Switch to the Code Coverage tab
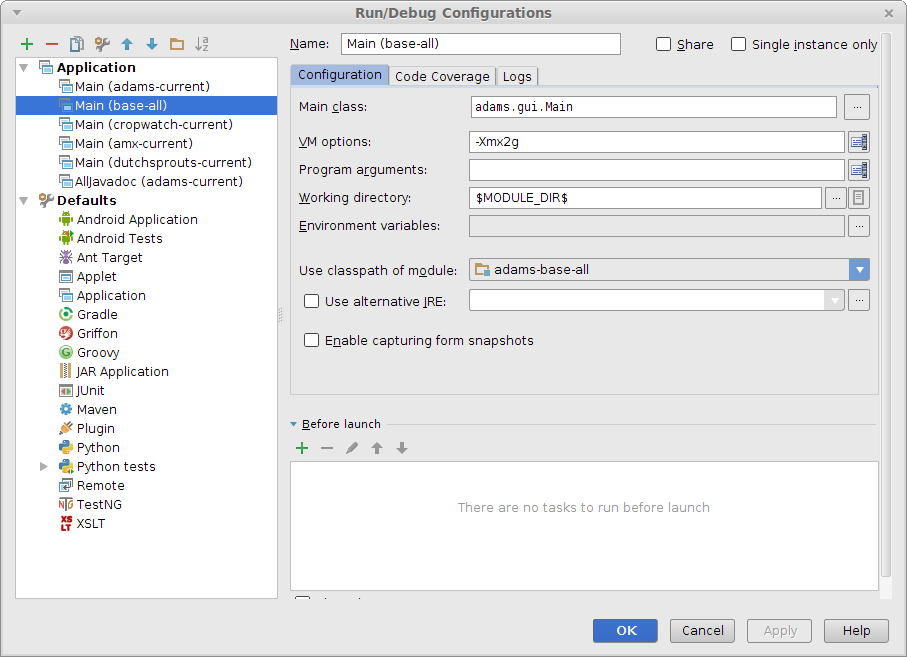907x657 pixels. coord(442,76)
